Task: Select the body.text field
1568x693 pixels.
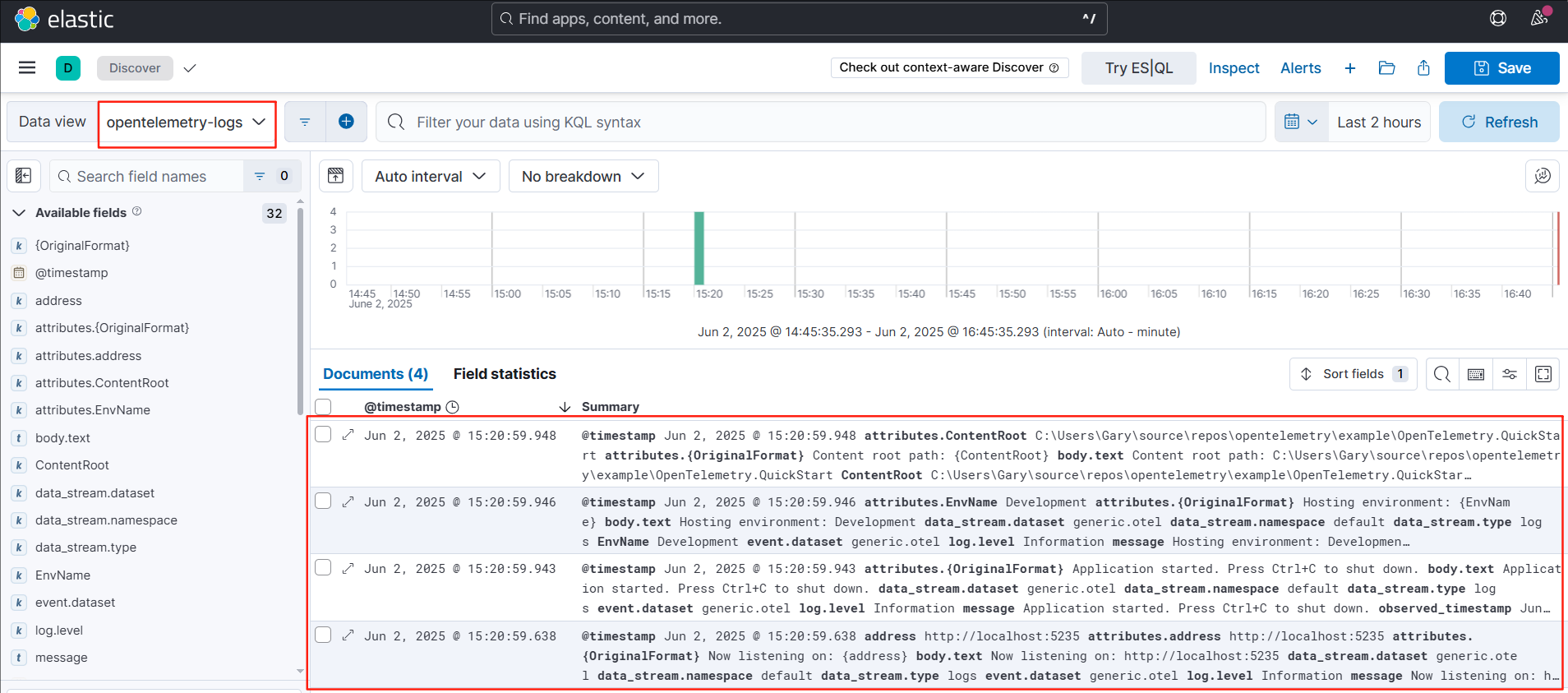Action: point(62,438)
